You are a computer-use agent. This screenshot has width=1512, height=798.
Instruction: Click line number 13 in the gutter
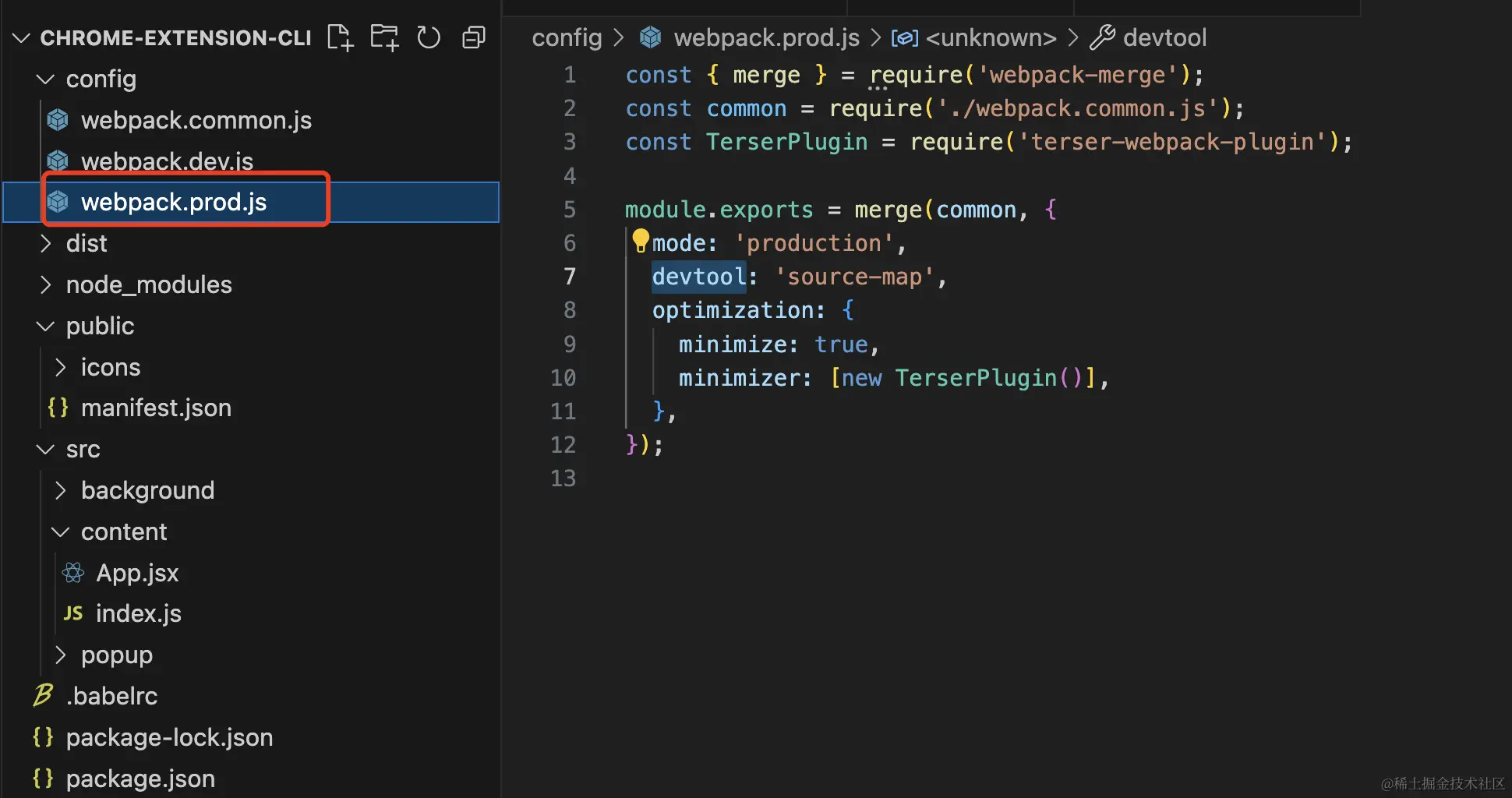click(x=563, y=478)
